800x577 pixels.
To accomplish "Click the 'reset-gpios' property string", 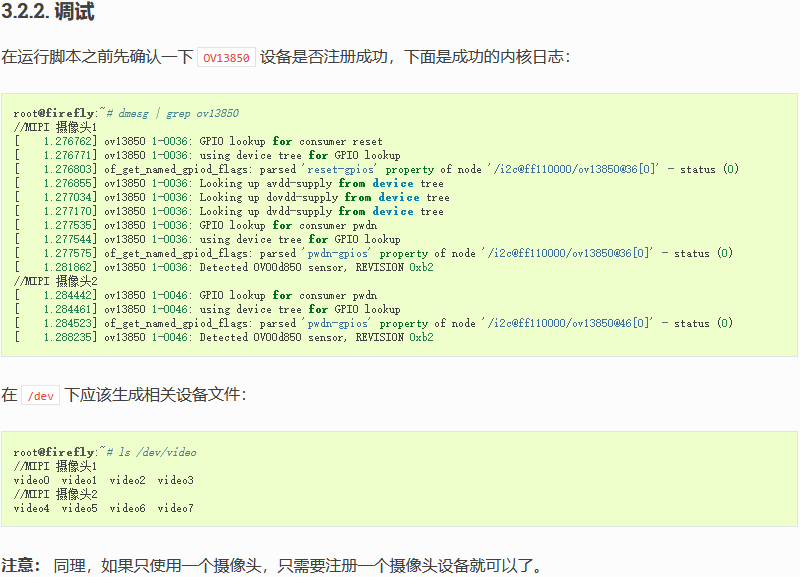I will click(339, 169).
